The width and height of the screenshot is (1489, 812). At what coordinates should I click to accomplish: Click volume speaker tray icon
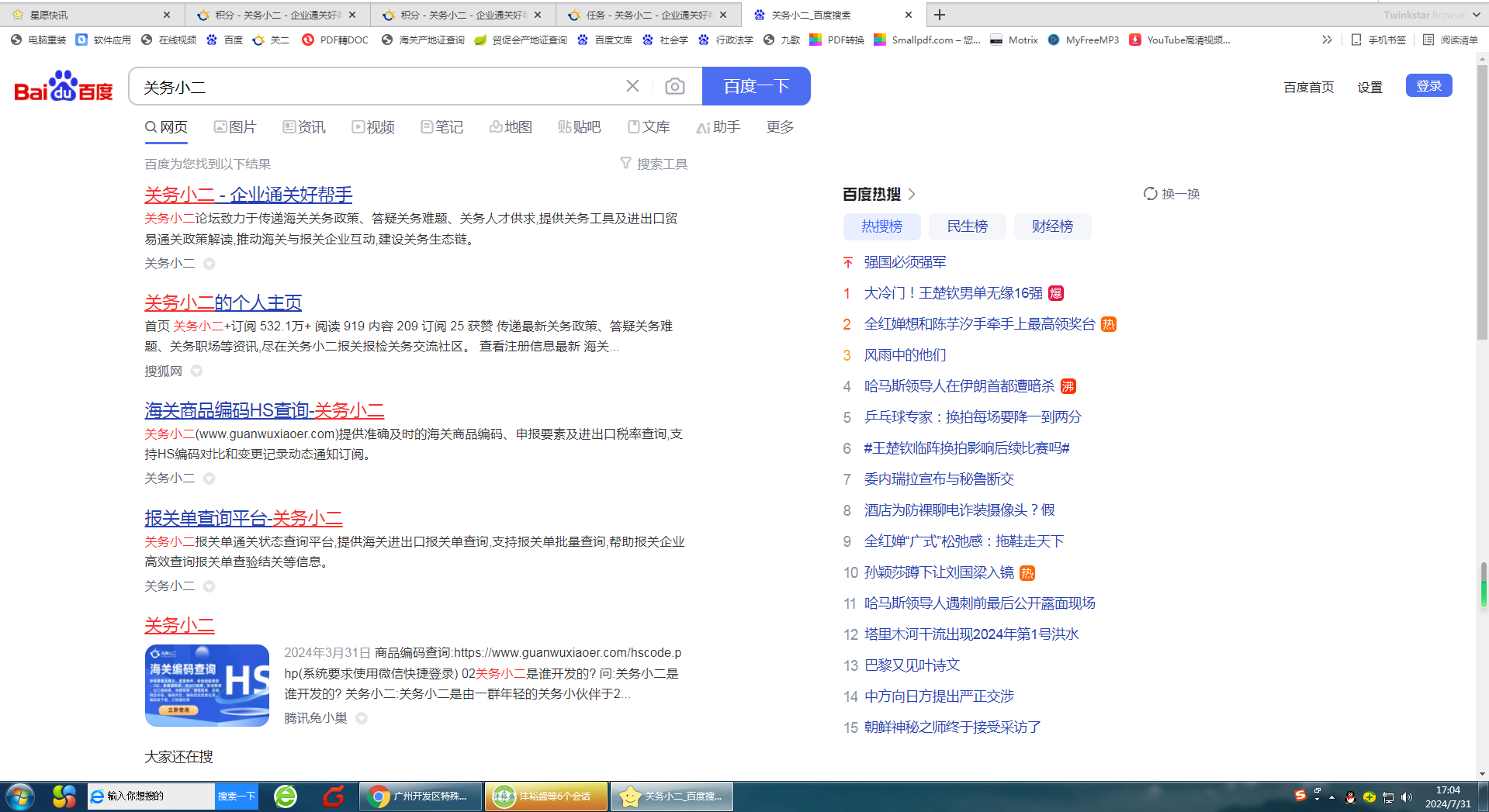coord(1407,797)
